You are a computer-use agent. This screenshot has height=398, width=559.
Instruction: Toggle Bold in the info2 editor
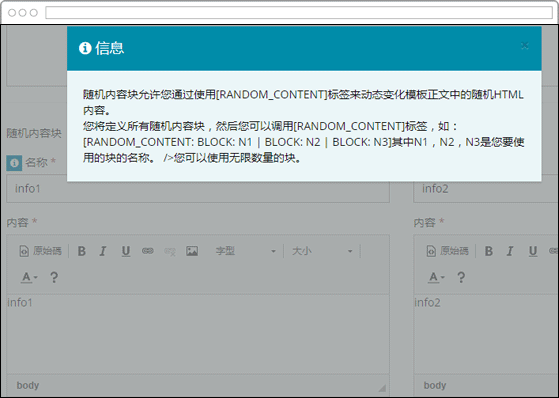pyautogui.click(x=489, y=251)
